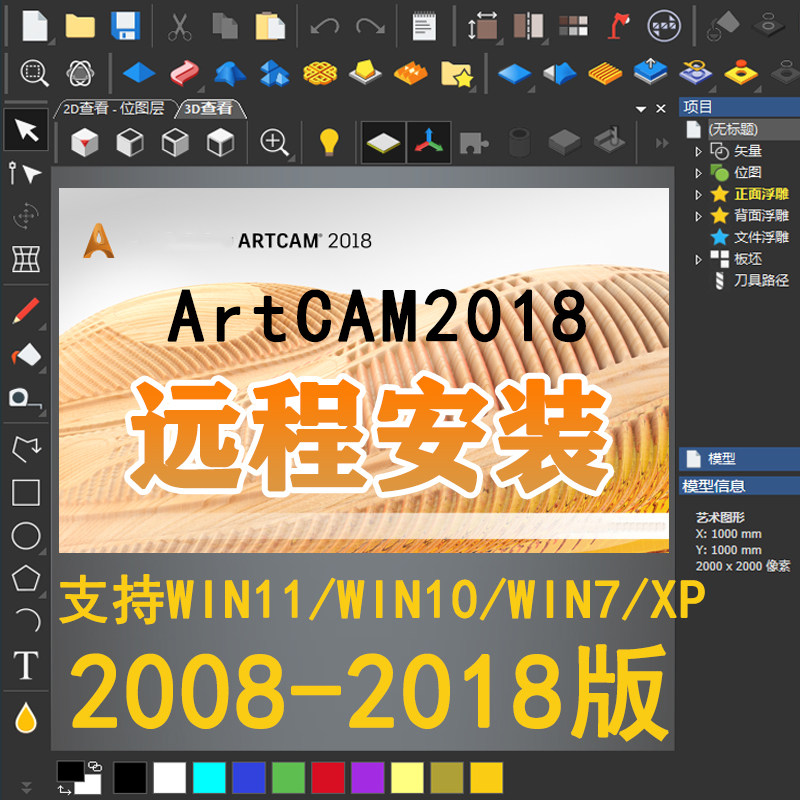Pick the red colour swatch
The width and height of the screenshot is (800, 800).
(328, 778)
